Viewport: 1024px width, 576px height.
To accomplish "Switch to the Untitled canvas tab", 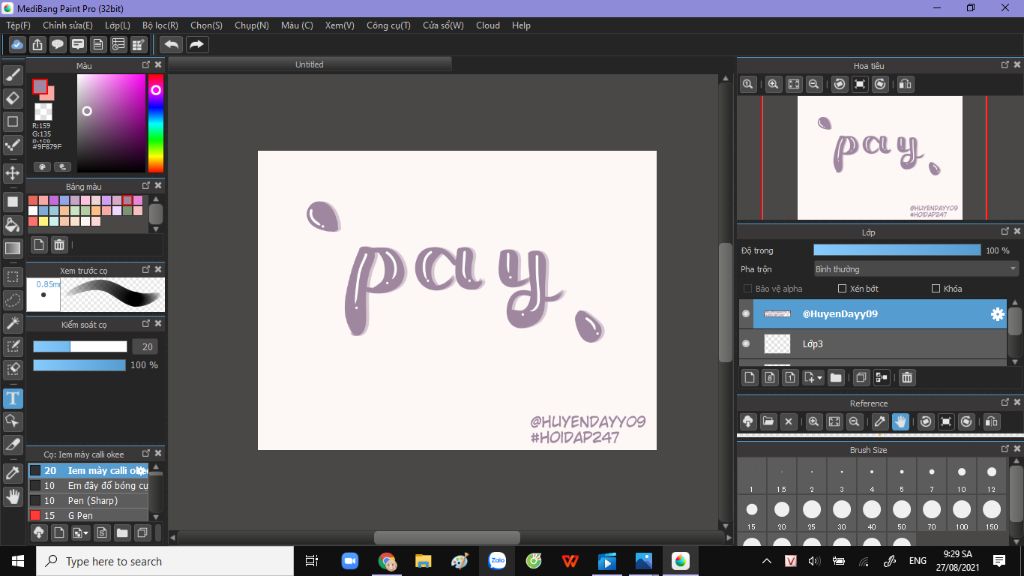I will click(310, 65).
